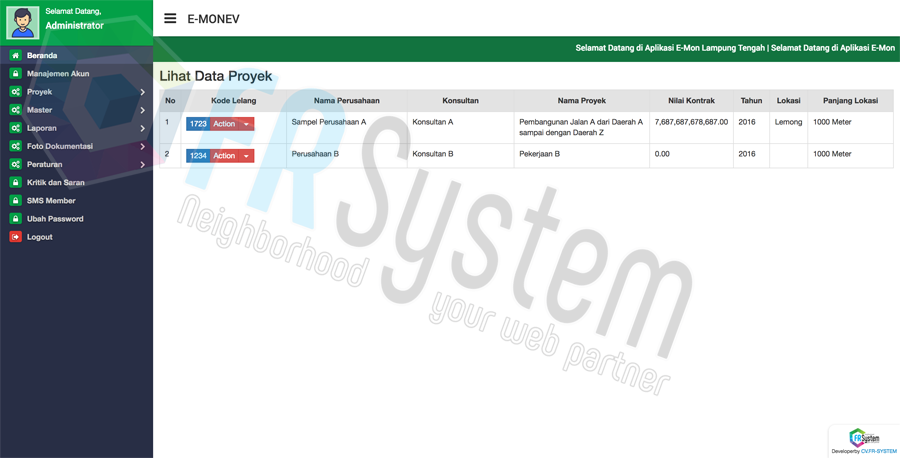This screenshot has height=458, width=900.
Task: Click the Panjang Lokasi column header
Action: (x=851, y=100)
